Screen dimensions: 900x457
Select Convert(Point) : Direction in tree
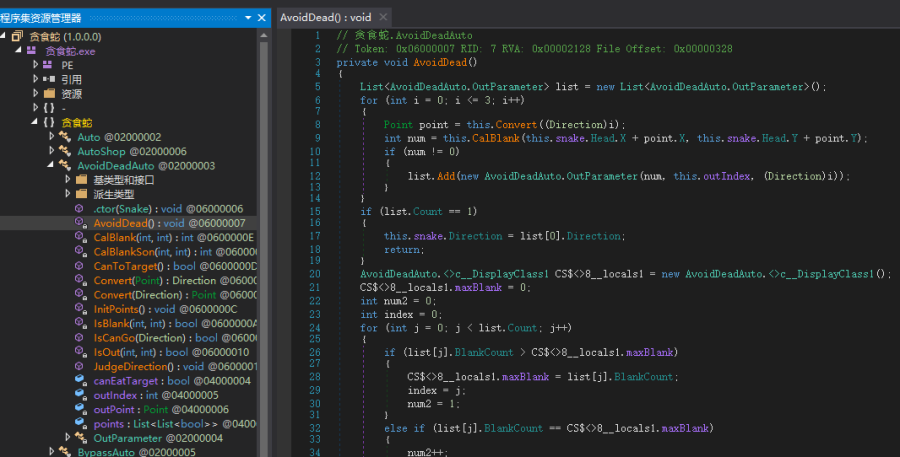point(175,280)
